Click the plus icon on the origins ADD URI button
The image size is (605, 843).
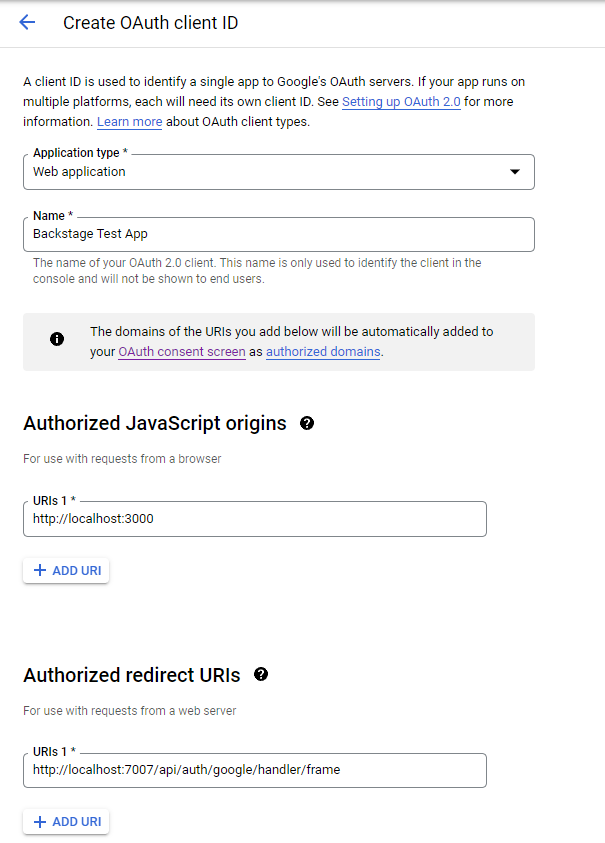pyautogui.click(x=42, y=570)
